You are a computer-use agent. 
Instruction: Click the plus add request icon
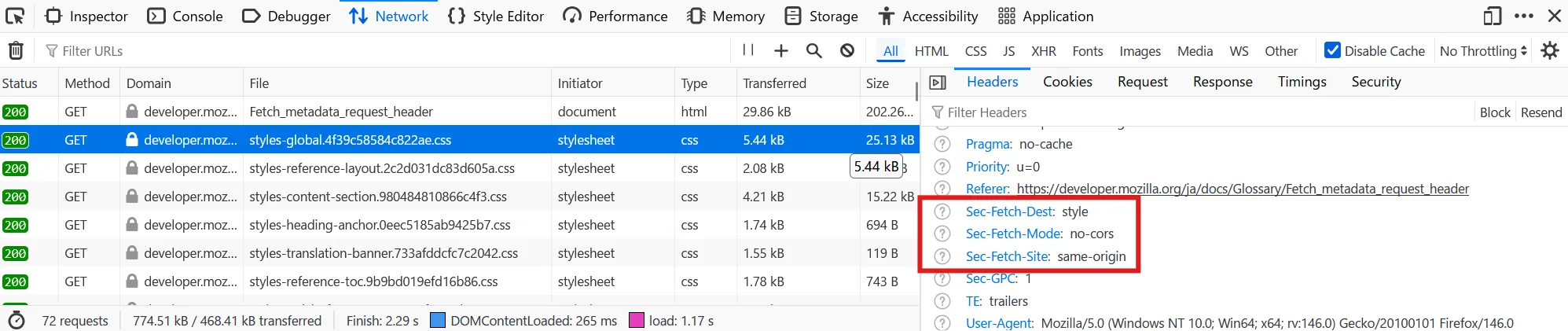coord(780,51)
